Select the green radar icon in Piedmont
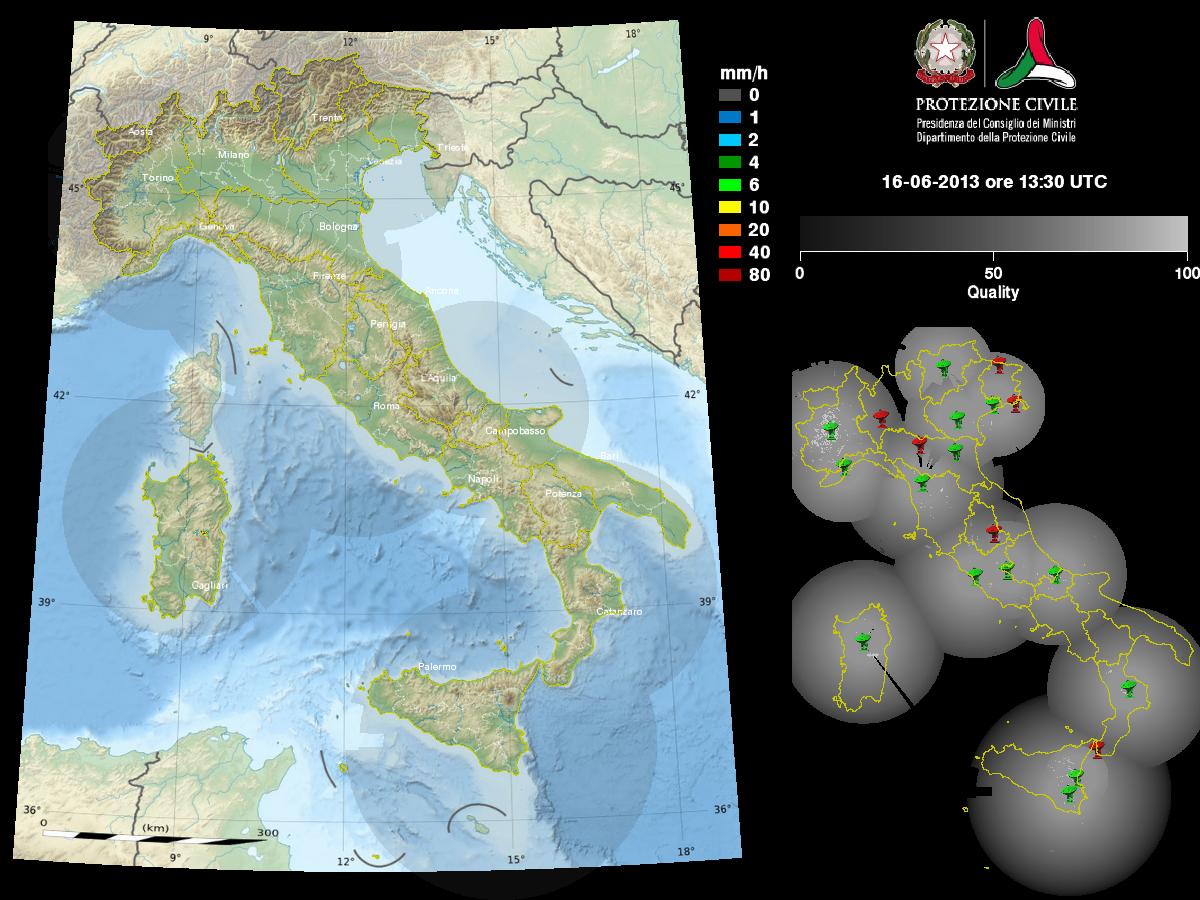 pos(830,430)
